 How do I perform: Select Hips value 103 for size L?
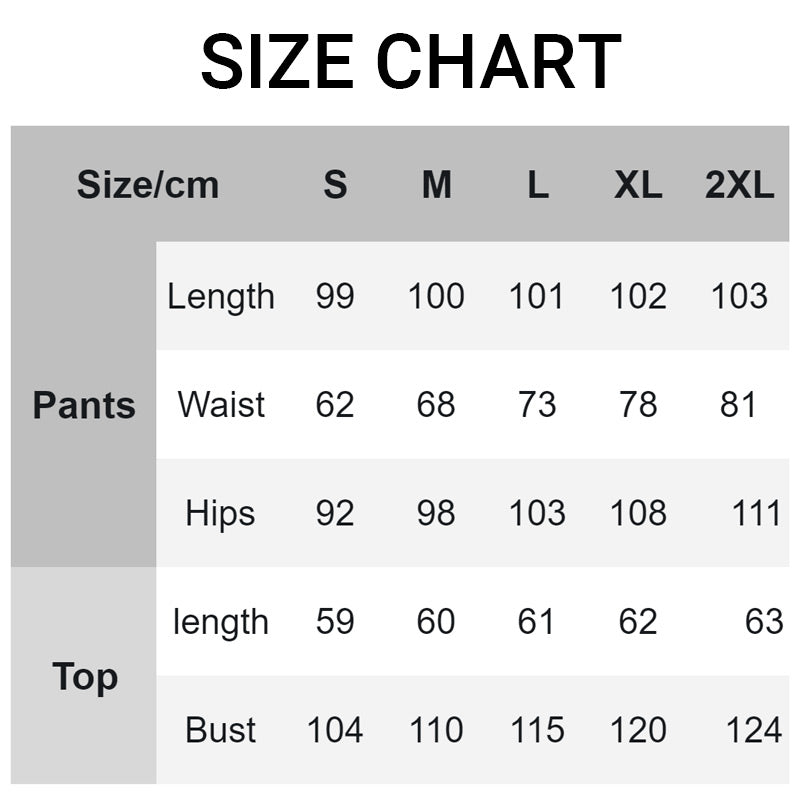(537, 513)
